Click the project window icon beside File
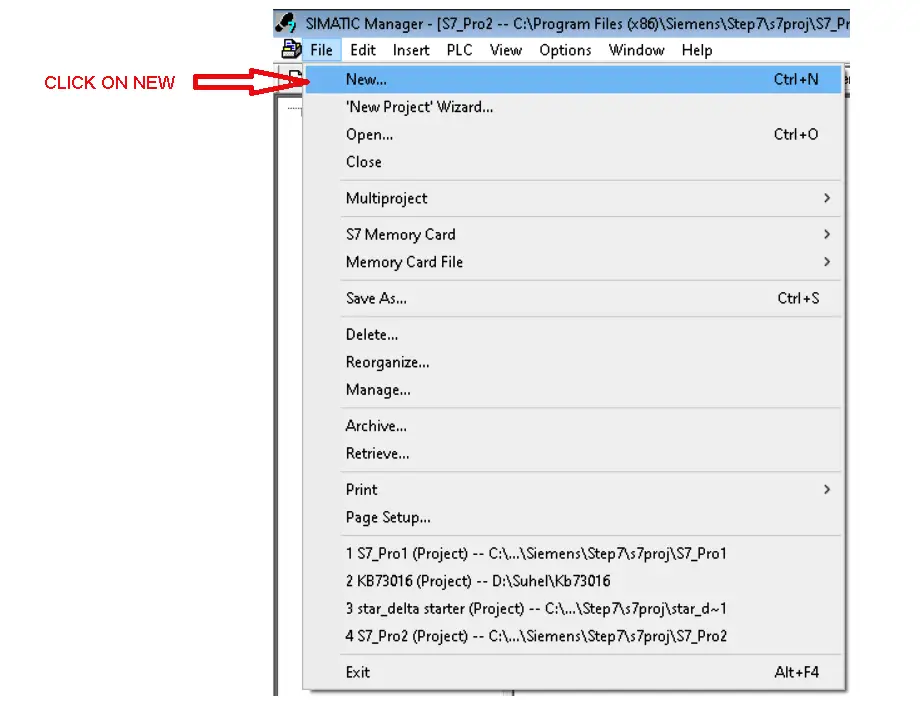Screen dimensions: 920x702 pyautogui.click(x=291, y=49)
